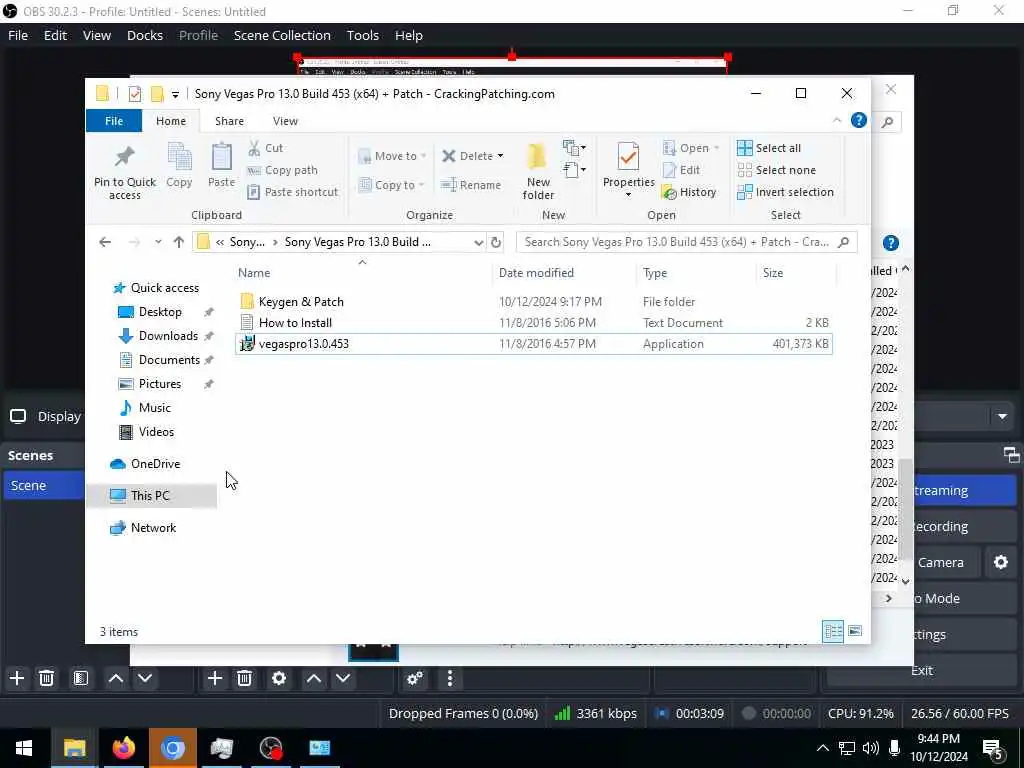Screen dimensions: 1024x768
Task: Open the Delete dropdown arrow
Action: (500, 156)
